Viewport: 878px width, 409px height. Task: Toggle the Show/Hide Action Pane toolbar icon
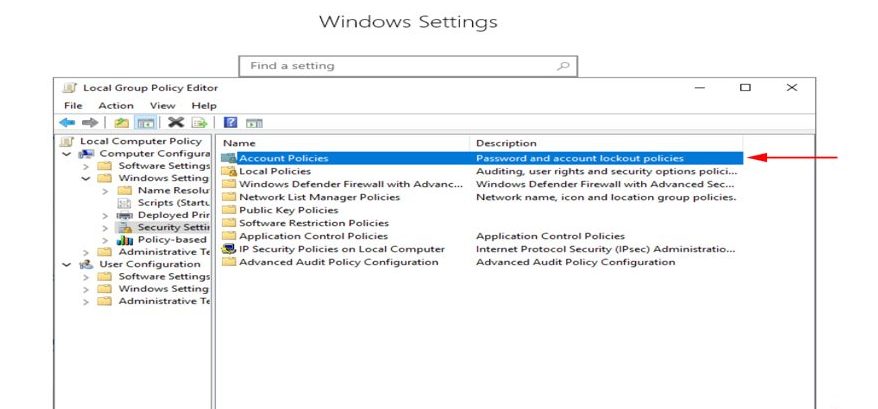(x=254, y=123)
